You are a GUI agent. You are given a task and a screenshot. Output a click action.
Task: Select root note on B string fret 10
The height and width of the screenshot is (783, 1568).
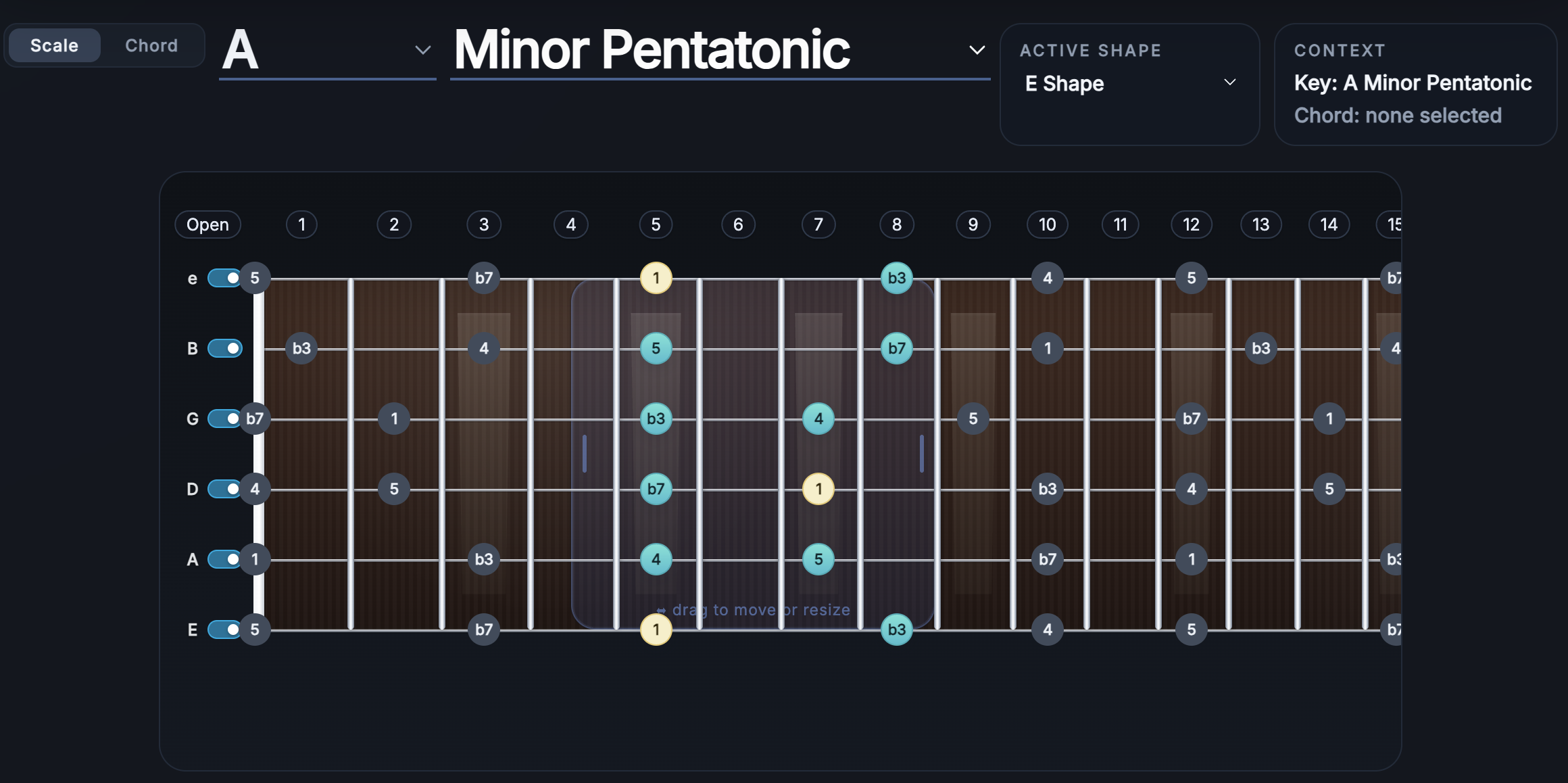1048,348
